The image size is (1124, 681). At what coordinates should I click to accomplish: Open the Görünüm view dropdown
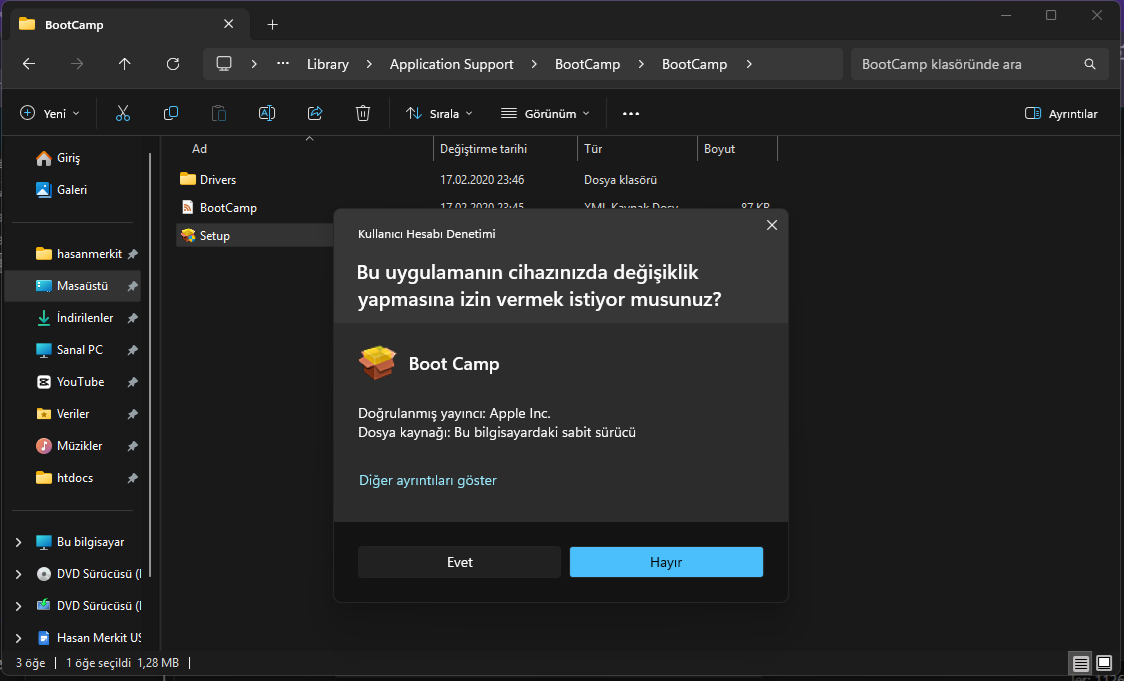[546, 113]
